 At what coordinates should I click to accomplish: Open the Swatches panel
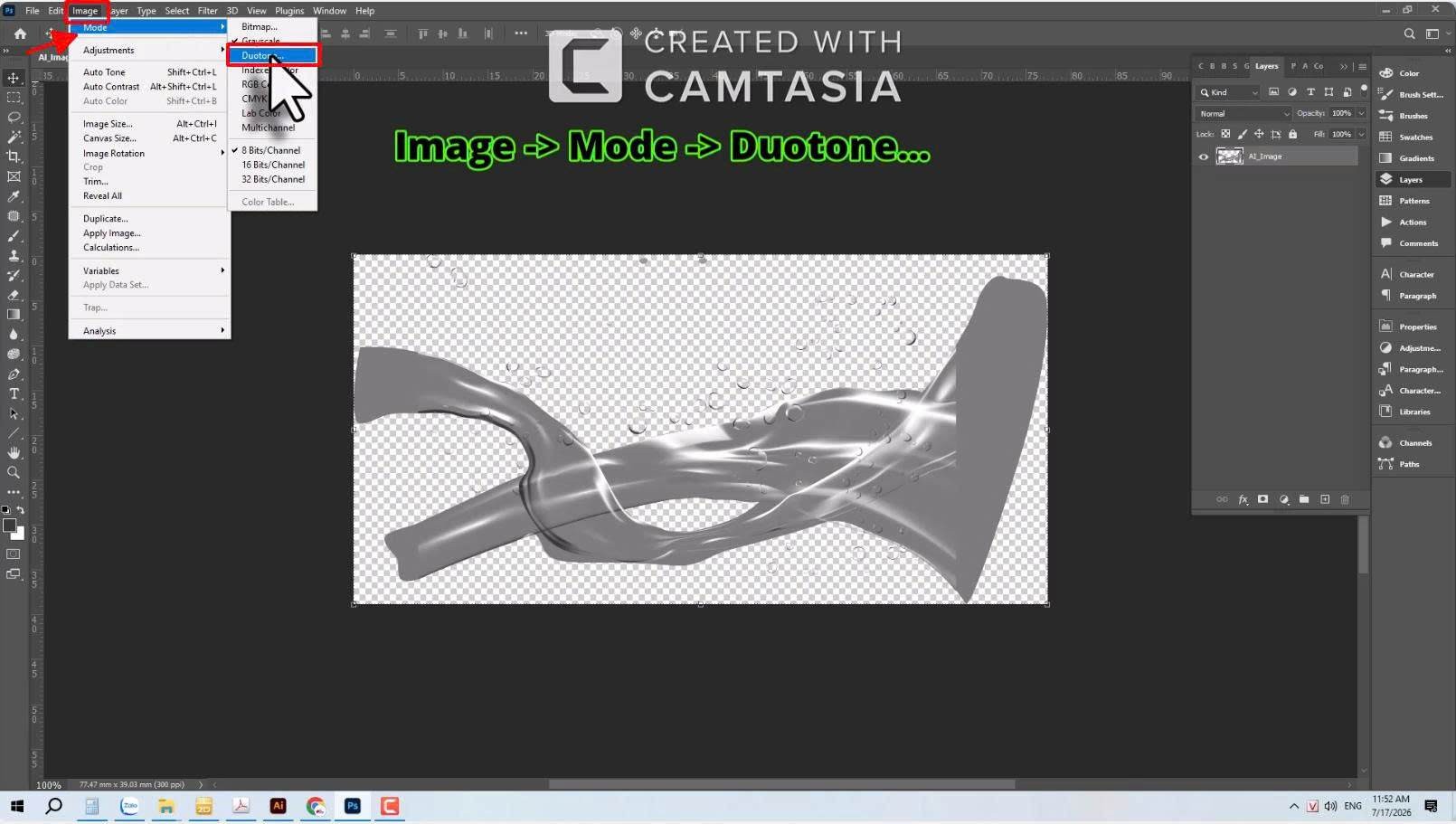pos(1413,137)
